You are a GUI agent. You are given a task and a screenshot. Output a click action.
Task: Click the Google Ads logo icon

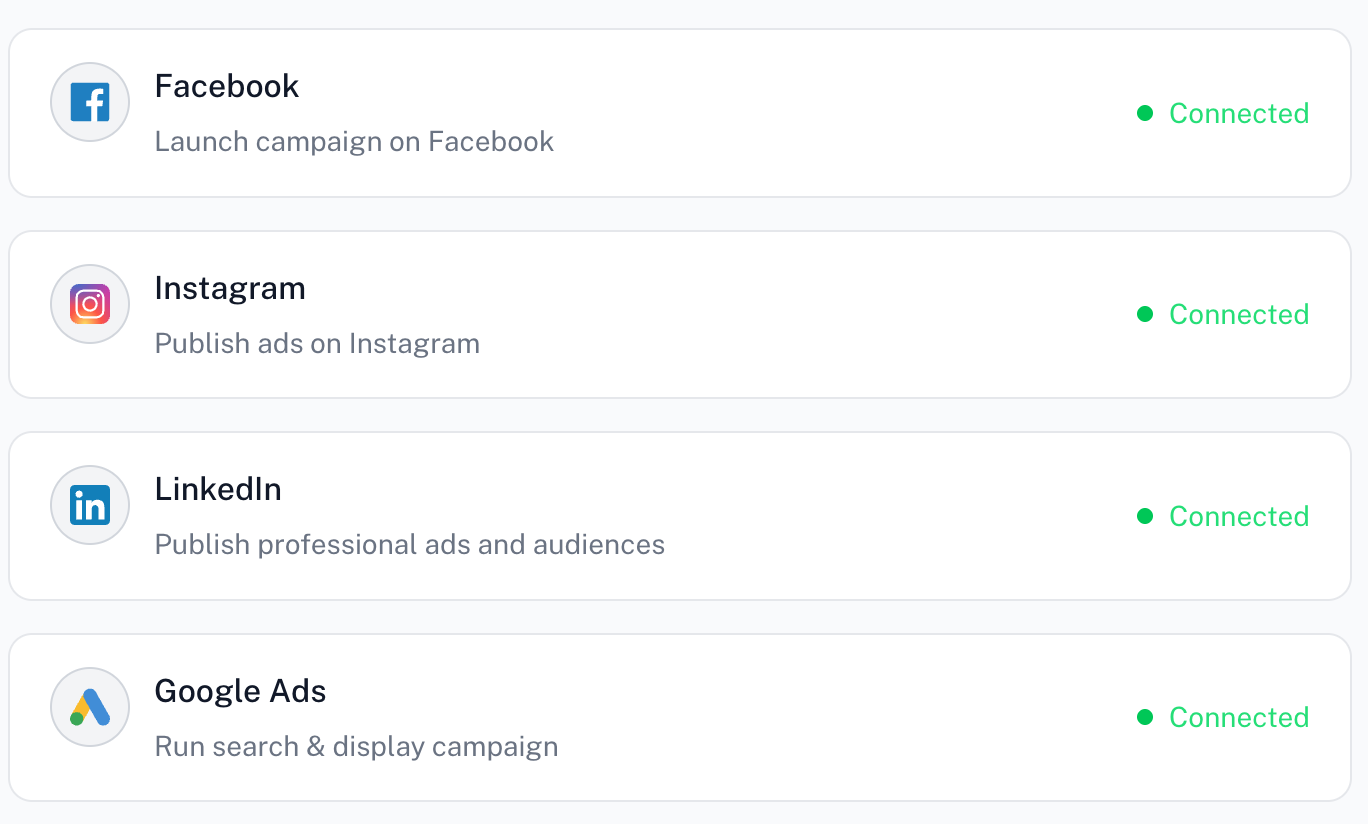(90, 707)
